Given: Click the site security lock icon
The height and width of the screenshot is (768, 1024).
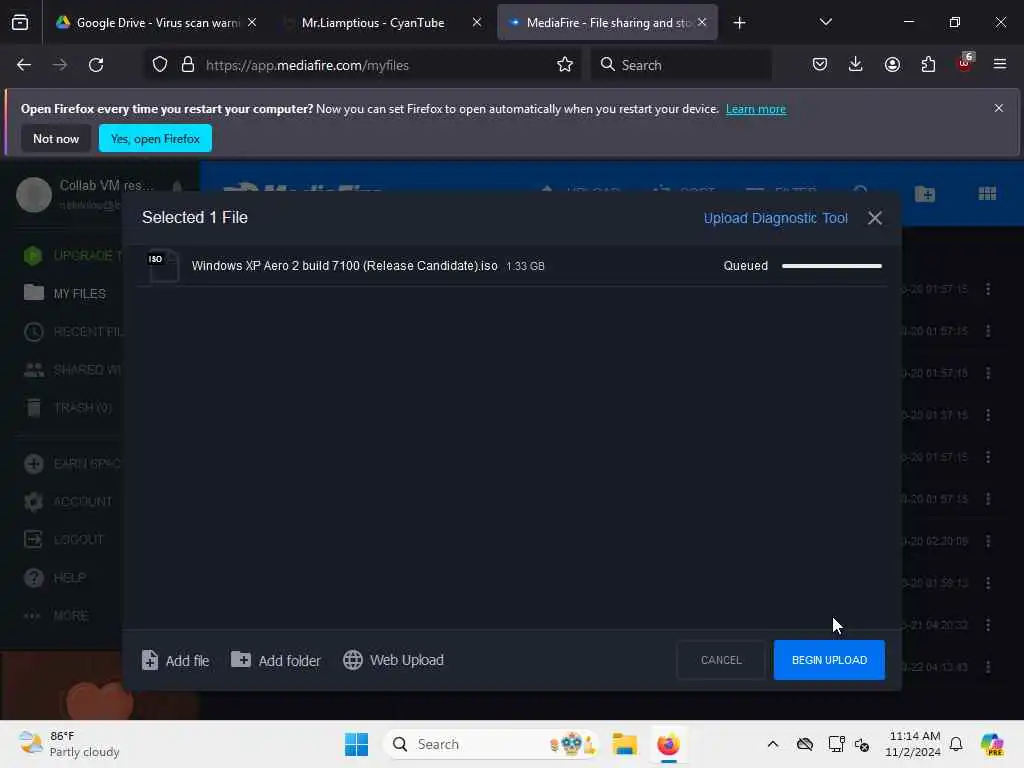Looking at the screenshot, I should pos(188,65).
